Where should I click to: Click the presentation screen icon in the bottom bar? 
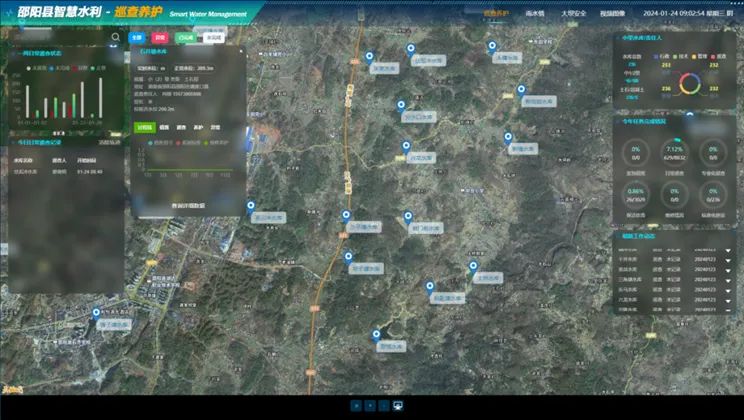tap(398, 406)
